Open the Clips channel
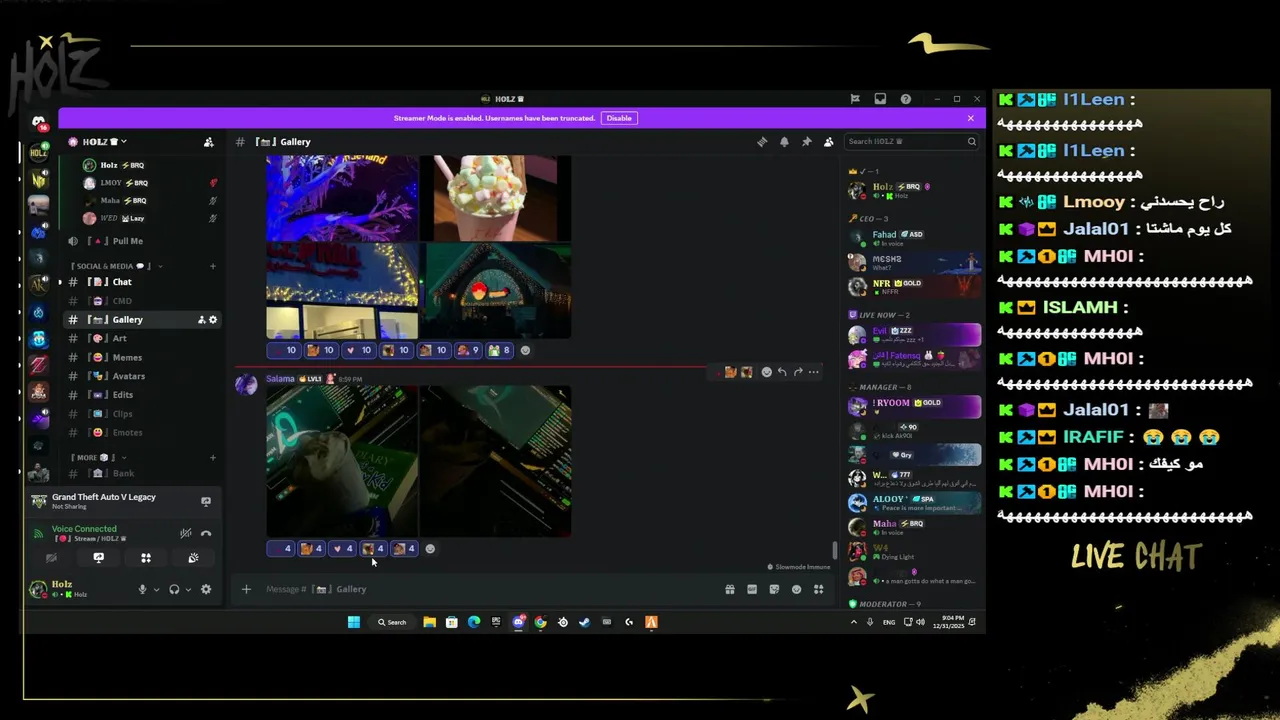The height and width of the screenshot is (720, 1280). 142,414
